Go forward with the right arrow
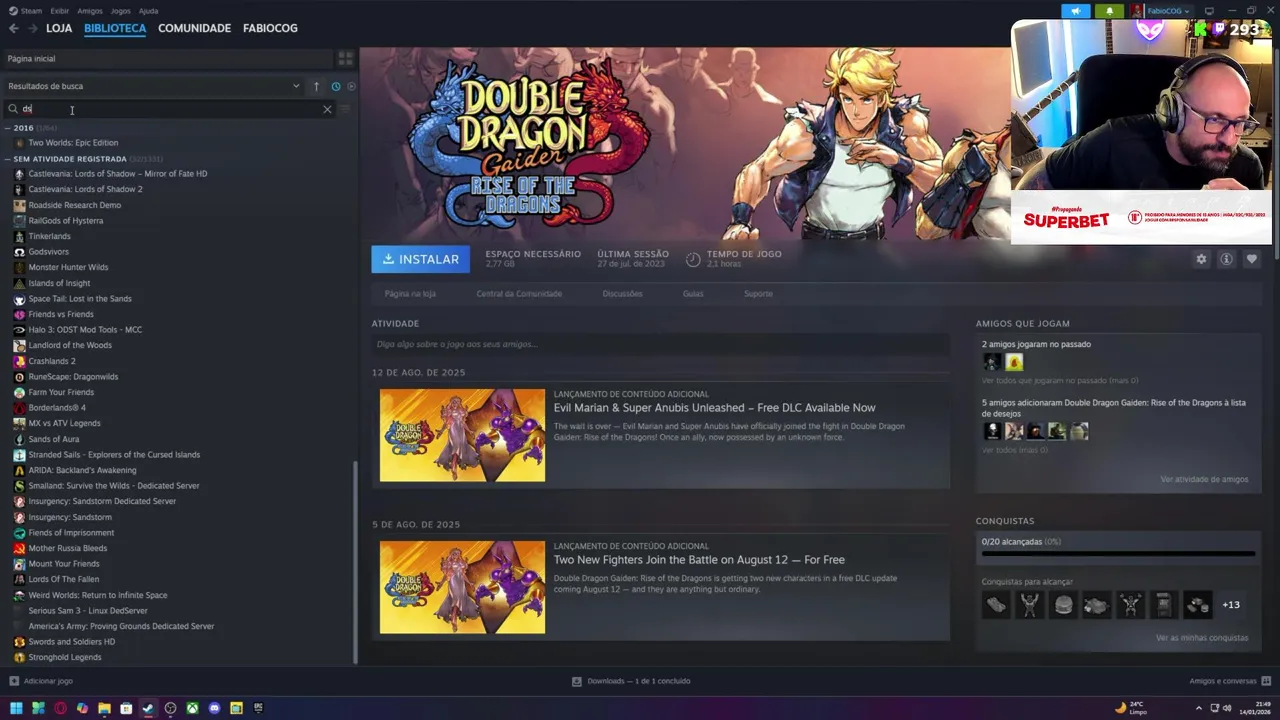Screen dimensions: 1280x720 pos(33,28)
